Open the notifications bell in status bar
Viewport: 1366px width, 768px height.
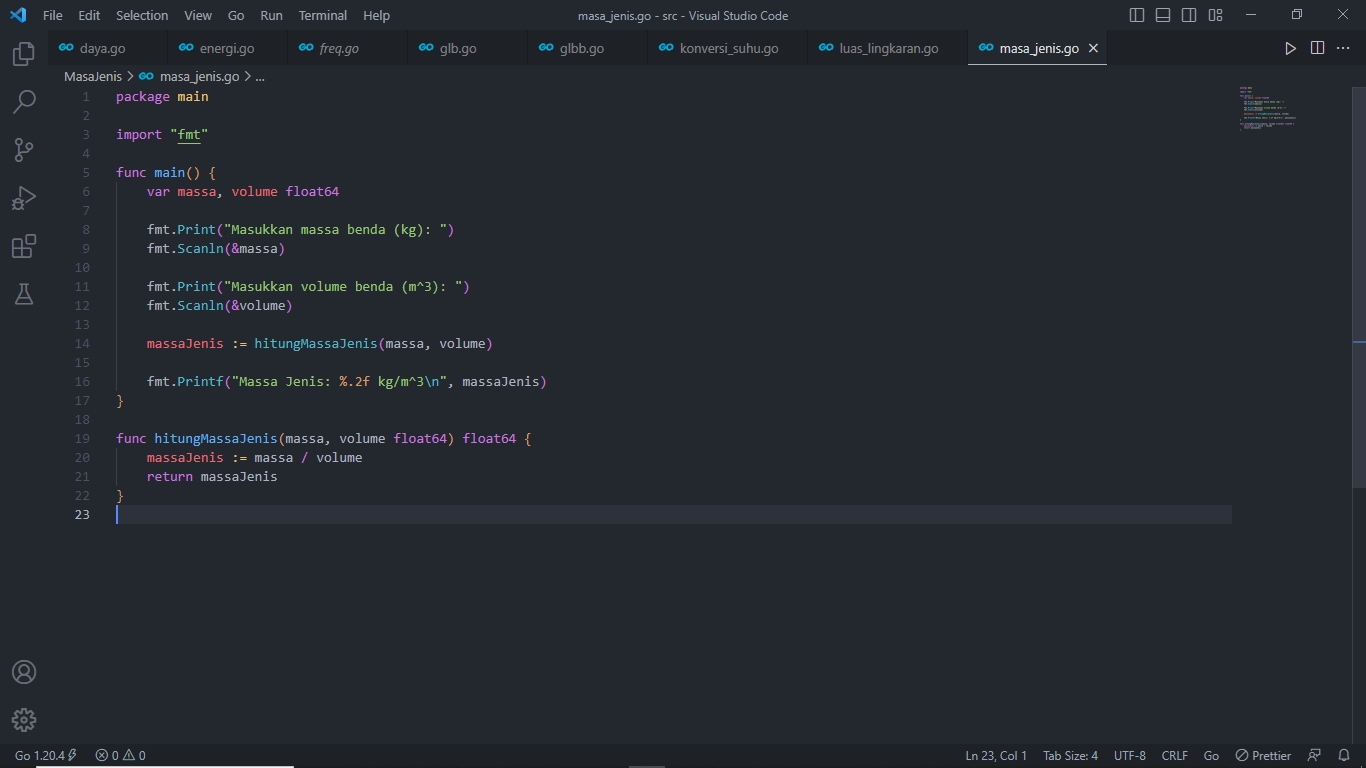[x=1345, y=756]
